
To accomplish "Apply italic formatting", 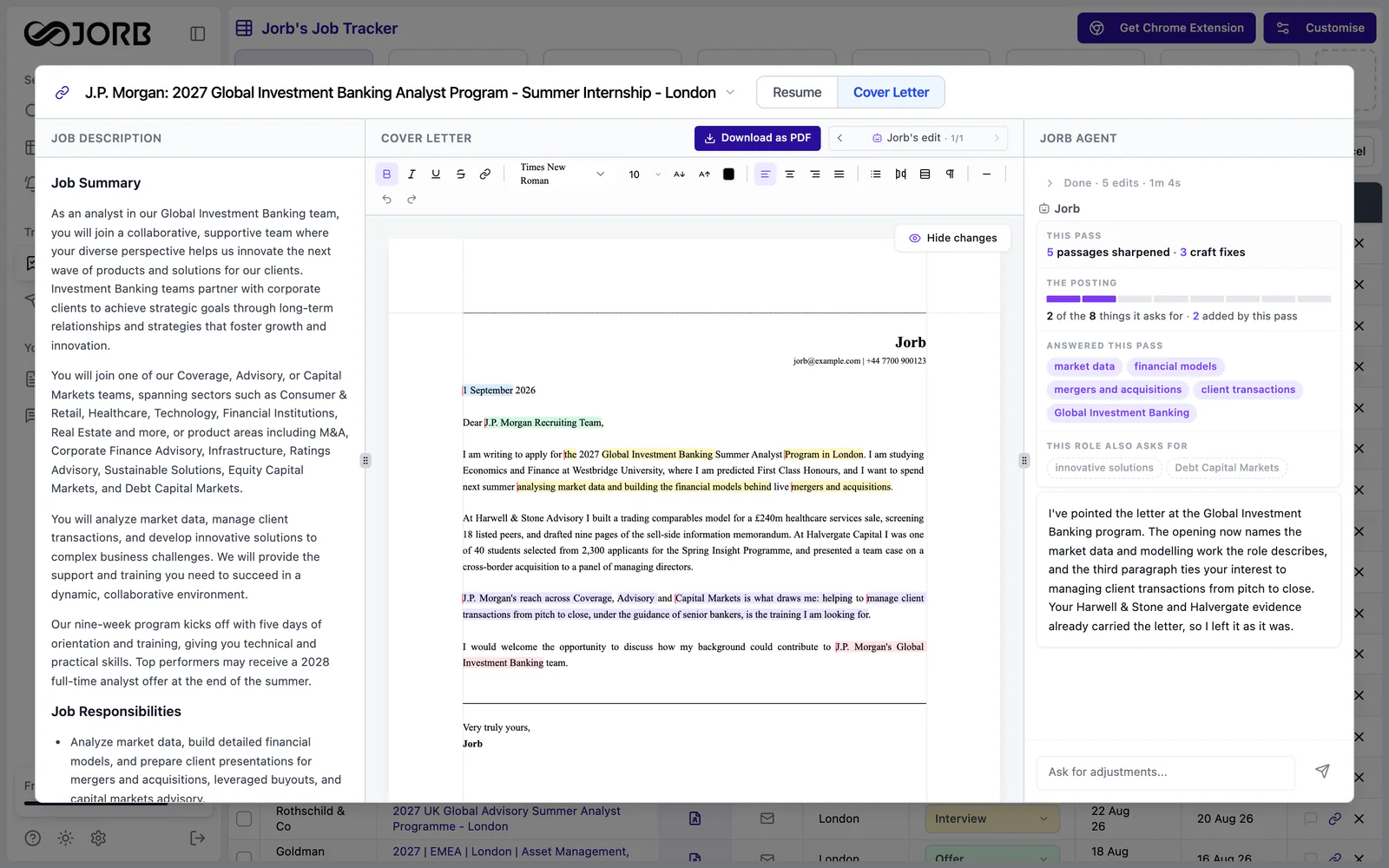I will 411,174.
